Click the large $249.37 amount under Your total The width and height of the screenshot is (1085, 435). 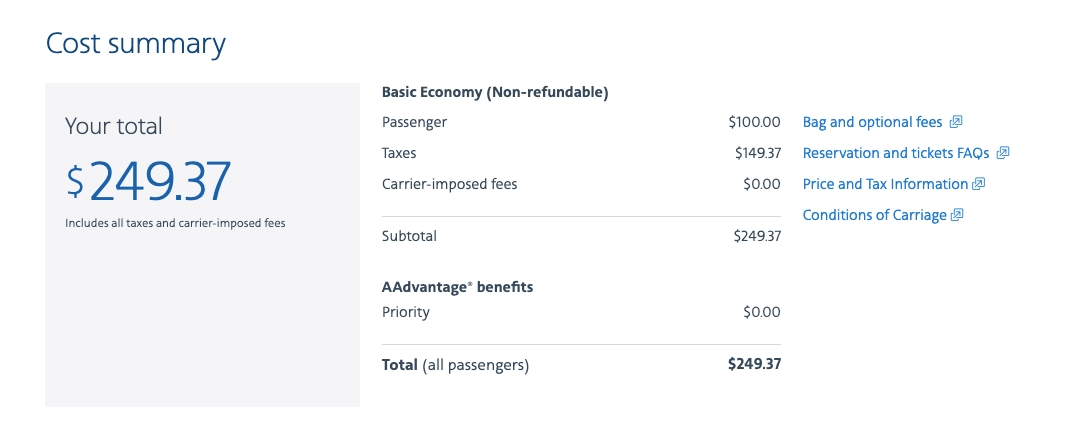pos(149,181)
